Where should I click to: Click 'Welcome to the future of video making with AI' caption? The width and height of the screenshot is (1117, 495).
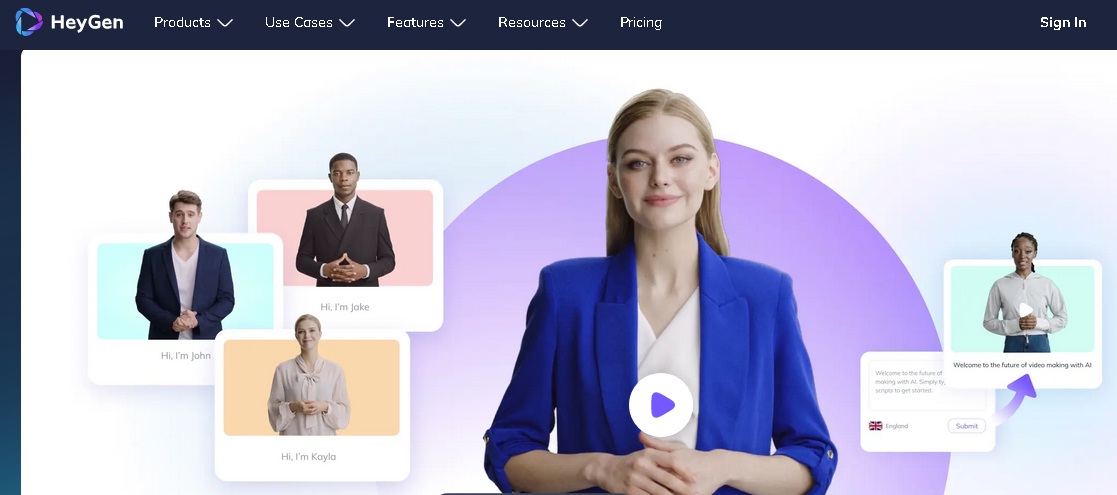pyautogui.click(x=1022, y=365)
